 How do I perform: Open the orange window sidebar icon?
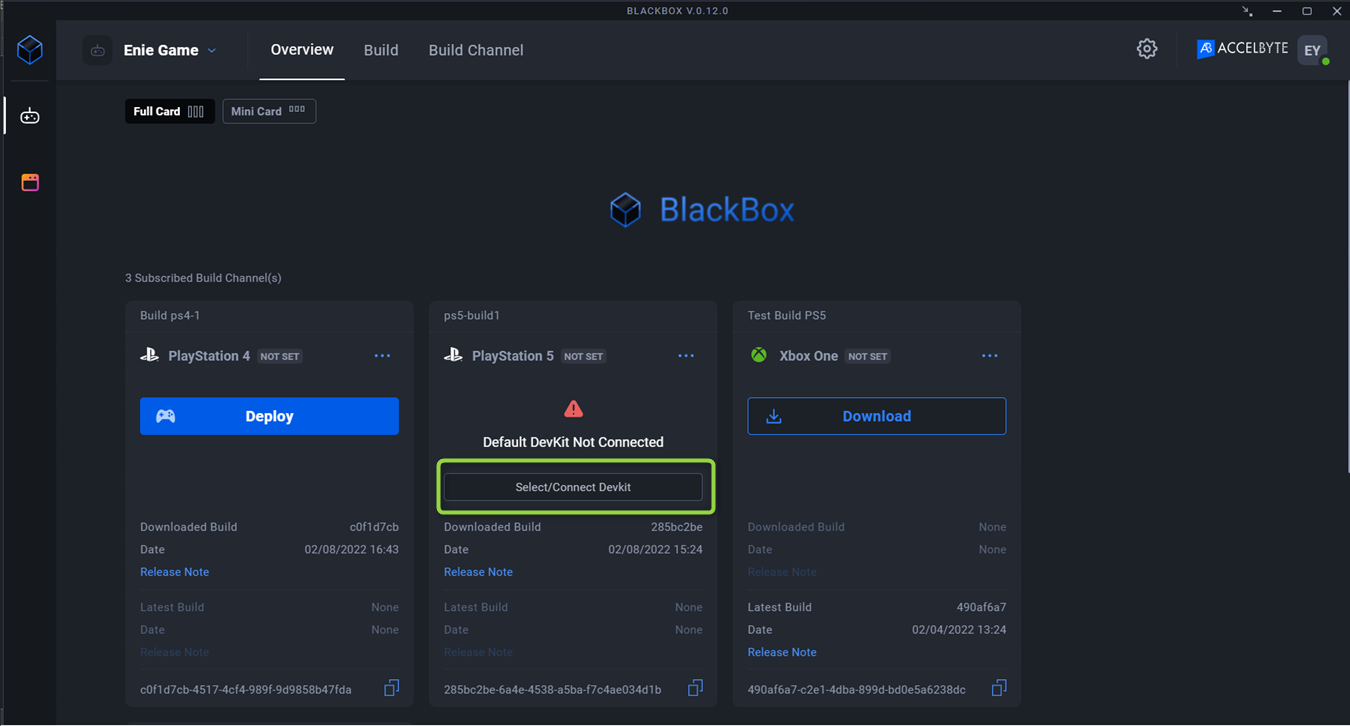(x=30, y=182)
